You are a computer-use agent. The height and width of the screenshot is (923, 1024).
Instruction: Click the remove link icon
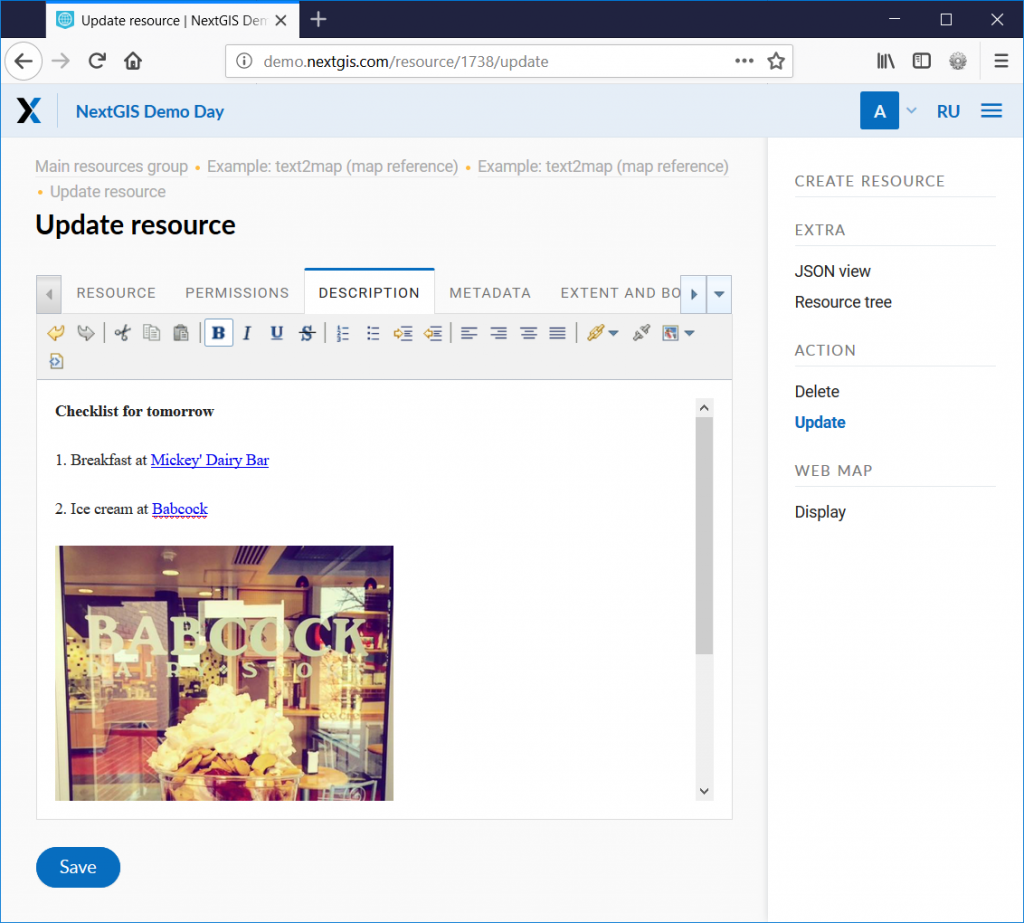(x=641, y=333)
